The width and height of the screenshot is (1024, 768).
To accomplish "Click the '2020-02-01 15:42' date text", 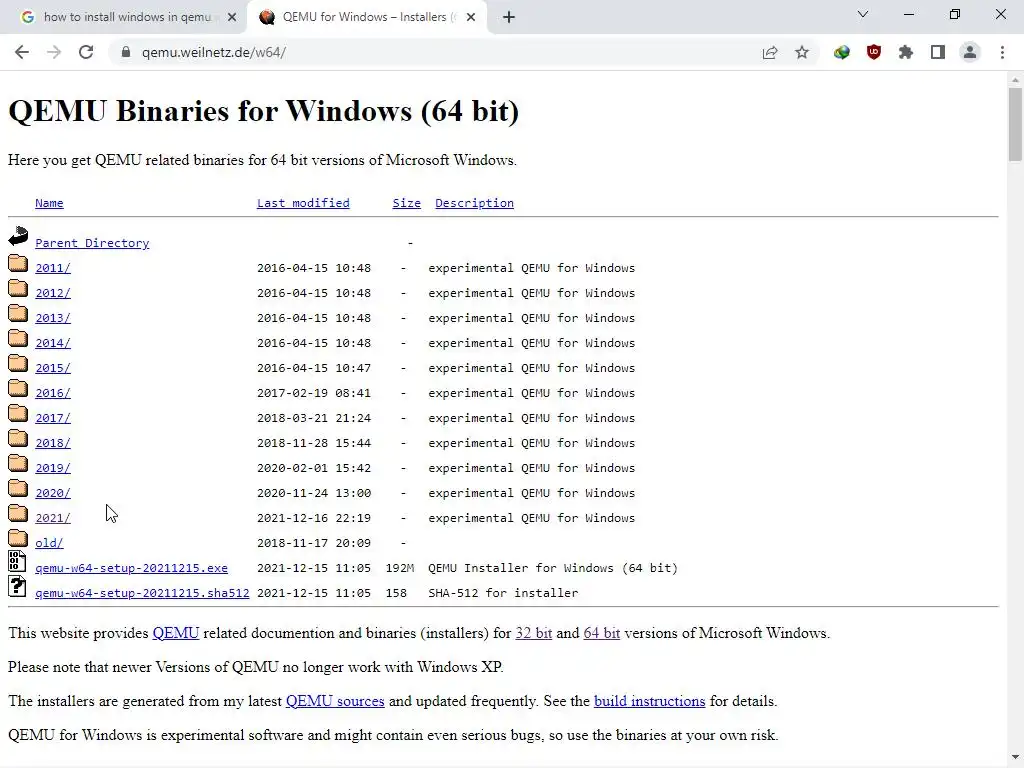I will click(313, 468).
